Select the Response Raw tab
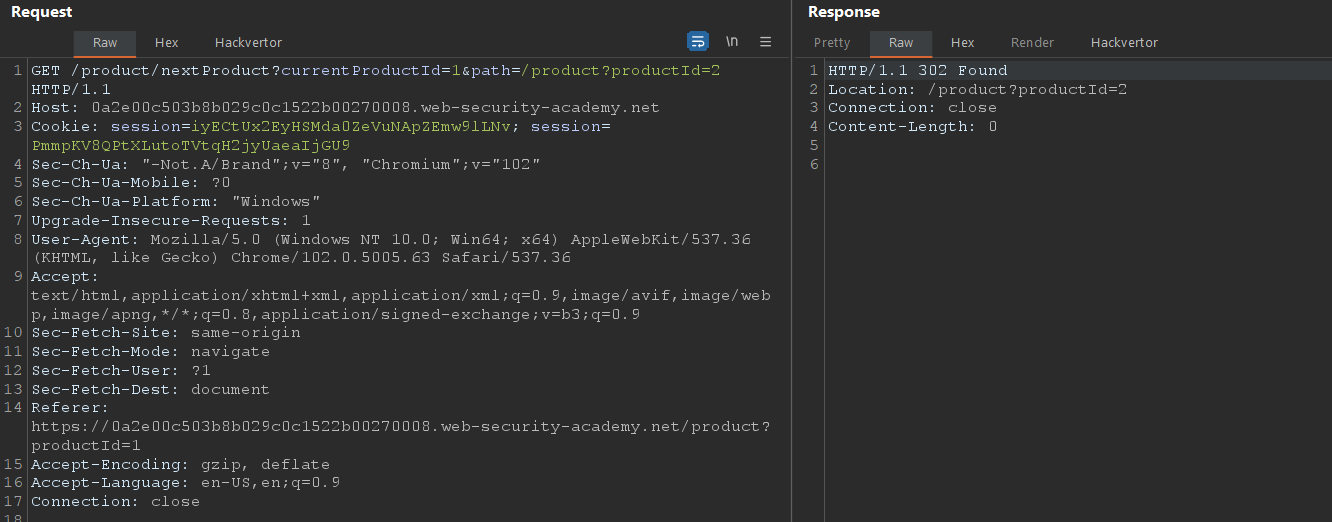Image resolution: width=1332 pixels, height=522 pixels. (901, 43)
